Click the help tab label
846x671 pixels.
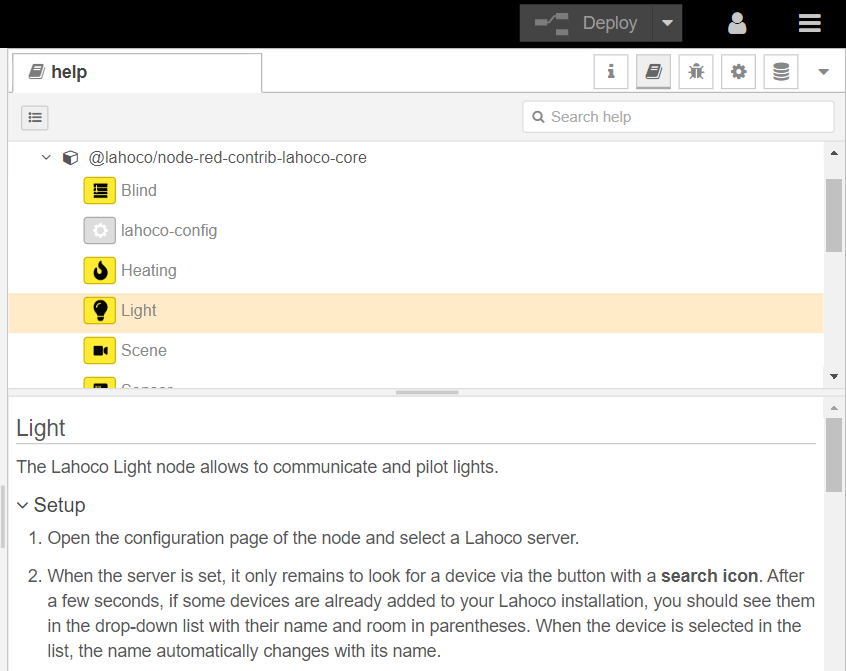pos(70,72)
